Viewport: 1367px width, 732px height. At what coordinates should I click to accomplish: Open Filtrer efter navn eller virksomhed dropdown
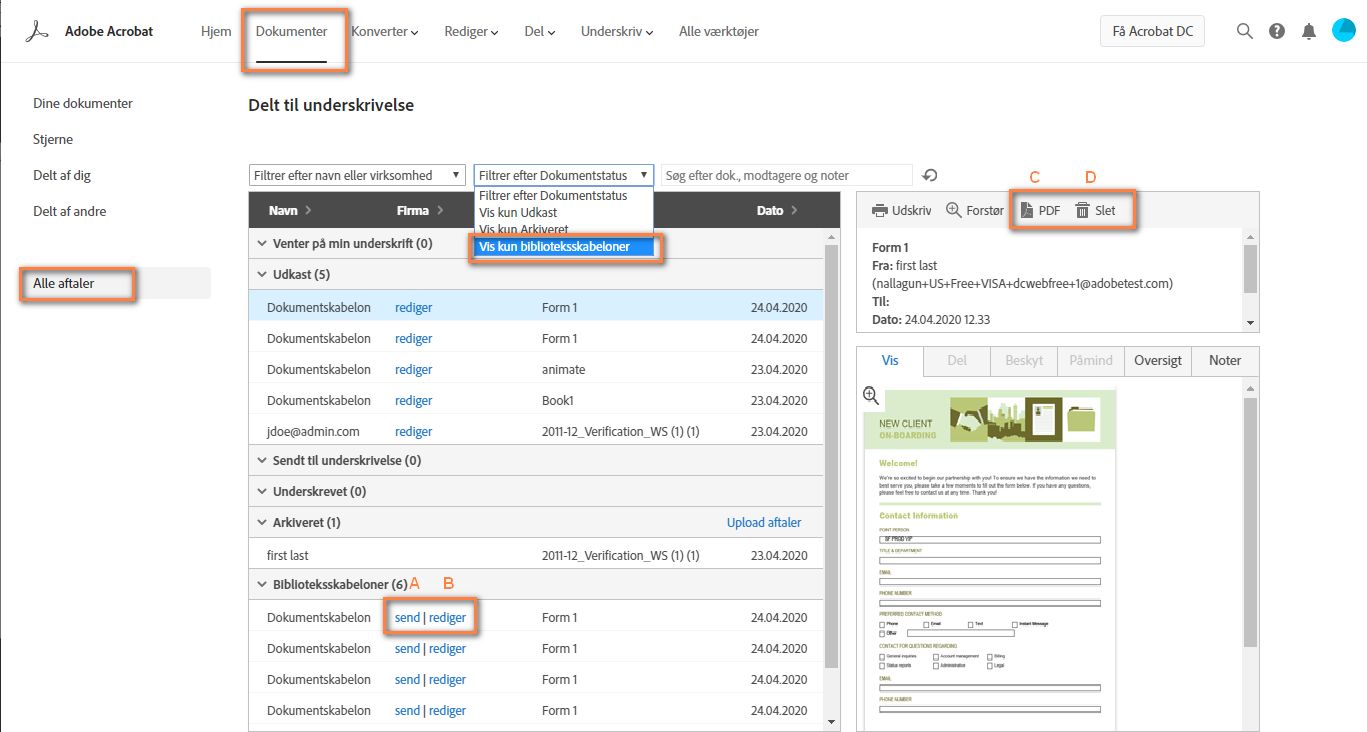357,175
